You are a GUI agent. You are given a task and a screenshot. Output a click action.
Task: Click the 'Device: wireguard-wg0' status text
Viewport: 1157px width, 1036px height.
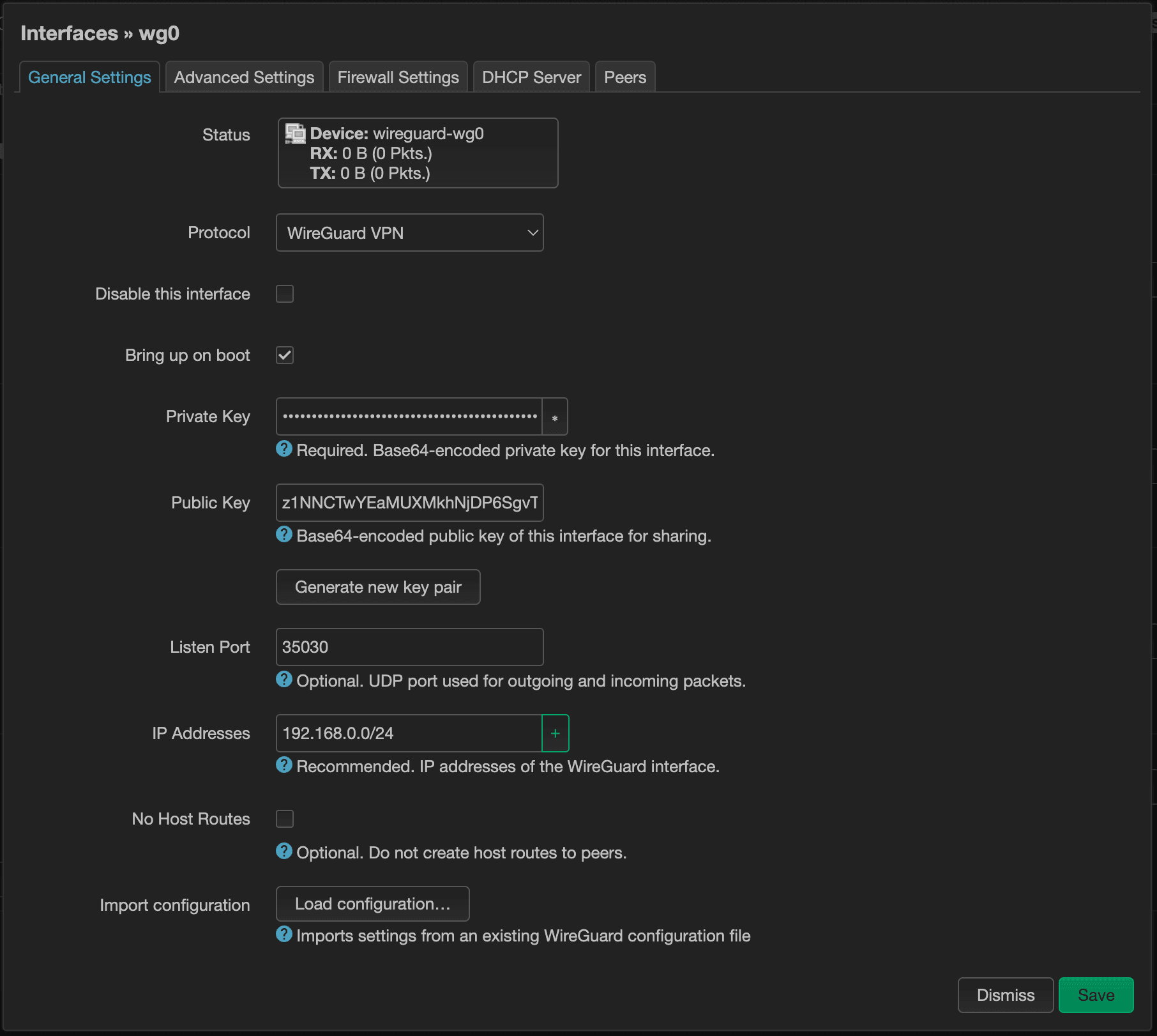coord(397,133)
